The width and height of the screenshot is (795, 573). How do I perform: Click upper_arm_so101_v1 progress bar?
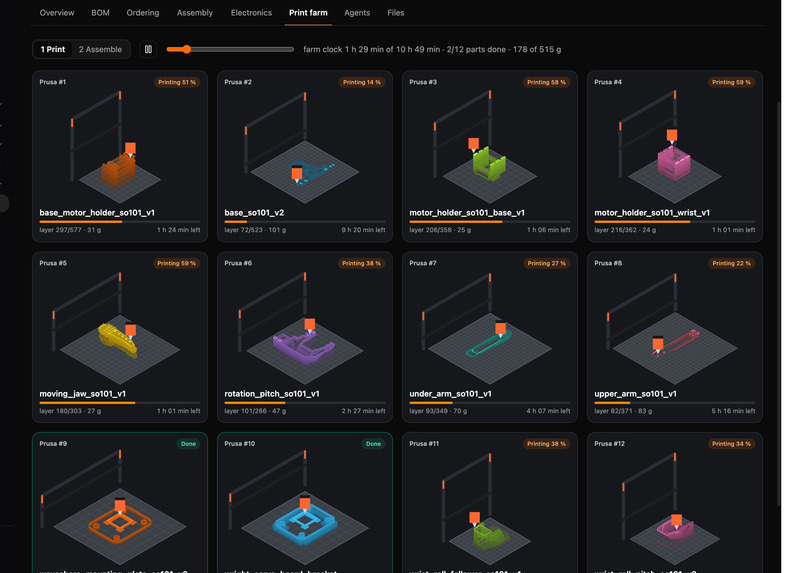click(675, 403)
